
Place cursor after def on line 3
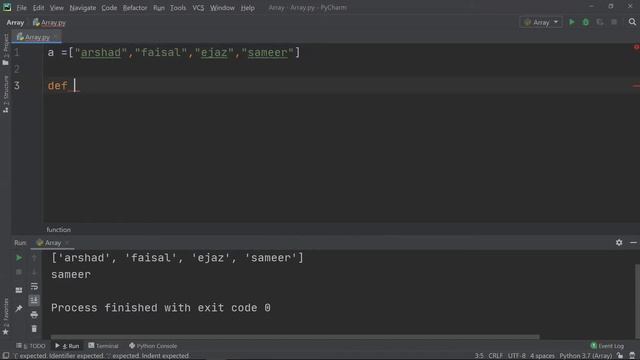coord(75,86)
